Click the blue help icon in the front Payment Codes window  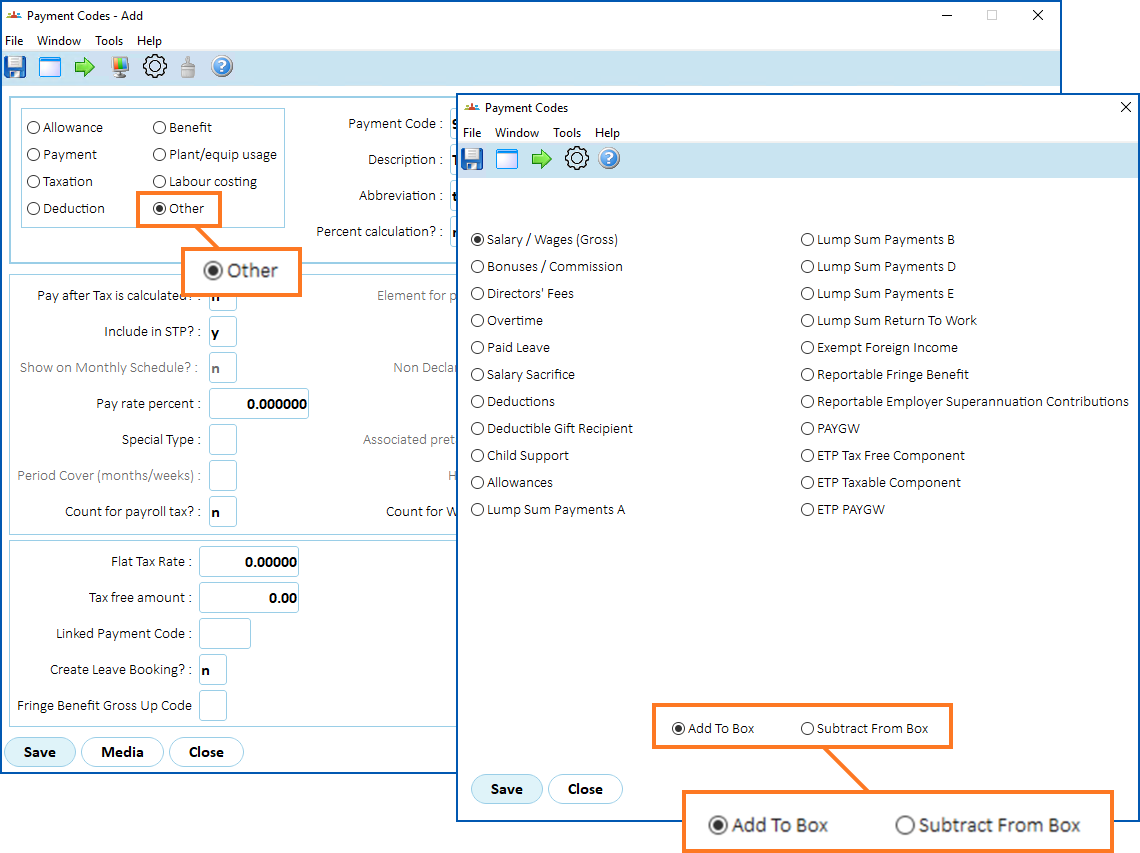click(609, 158)
